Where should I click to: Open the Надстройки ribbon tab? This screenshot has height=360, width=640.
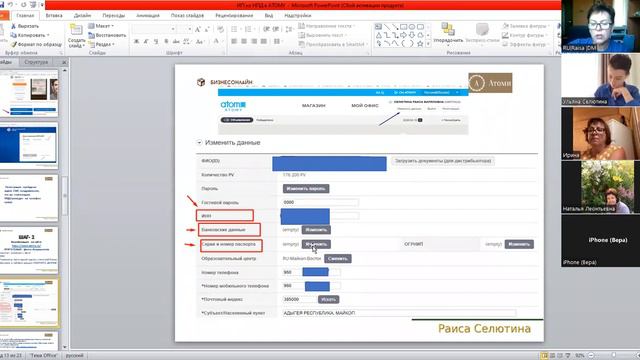298,16
